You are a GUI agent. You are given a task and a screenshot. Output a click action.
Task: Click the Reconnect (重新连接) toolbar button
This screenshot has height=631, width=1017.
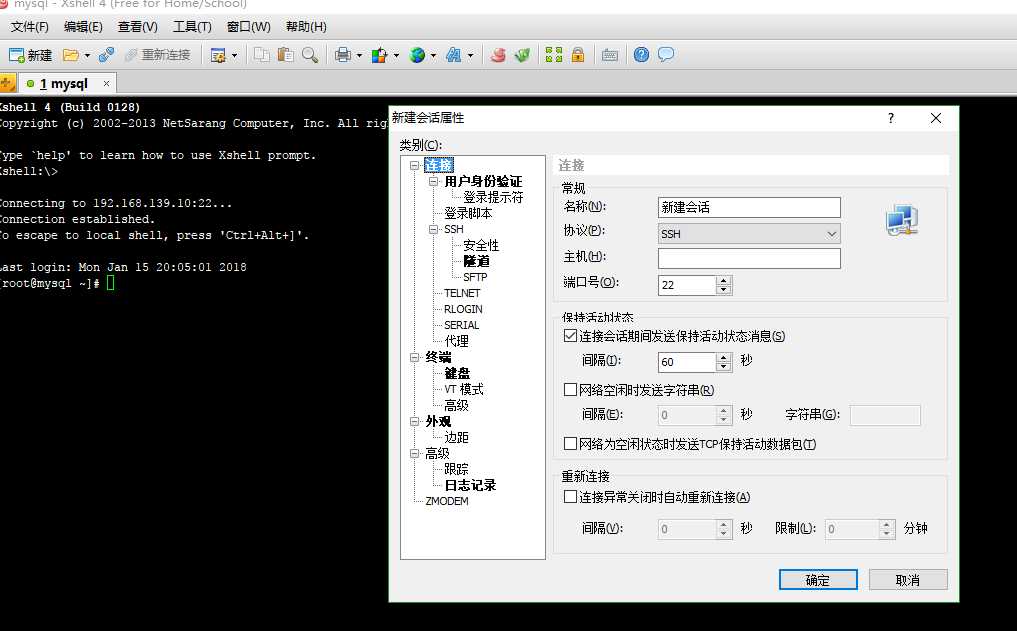(158, 55)
